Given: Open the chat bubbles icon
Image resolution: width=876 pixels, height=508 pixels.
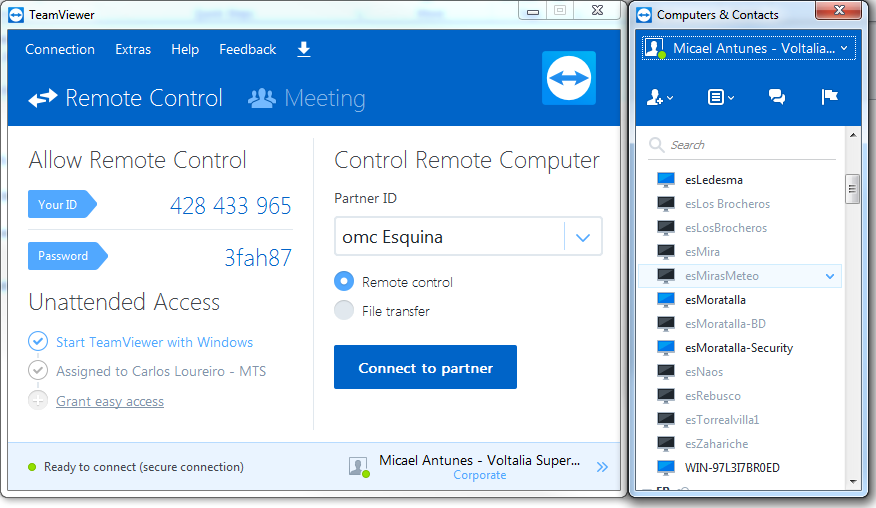Looking at the screenshot, I should [x=777, y=97].
